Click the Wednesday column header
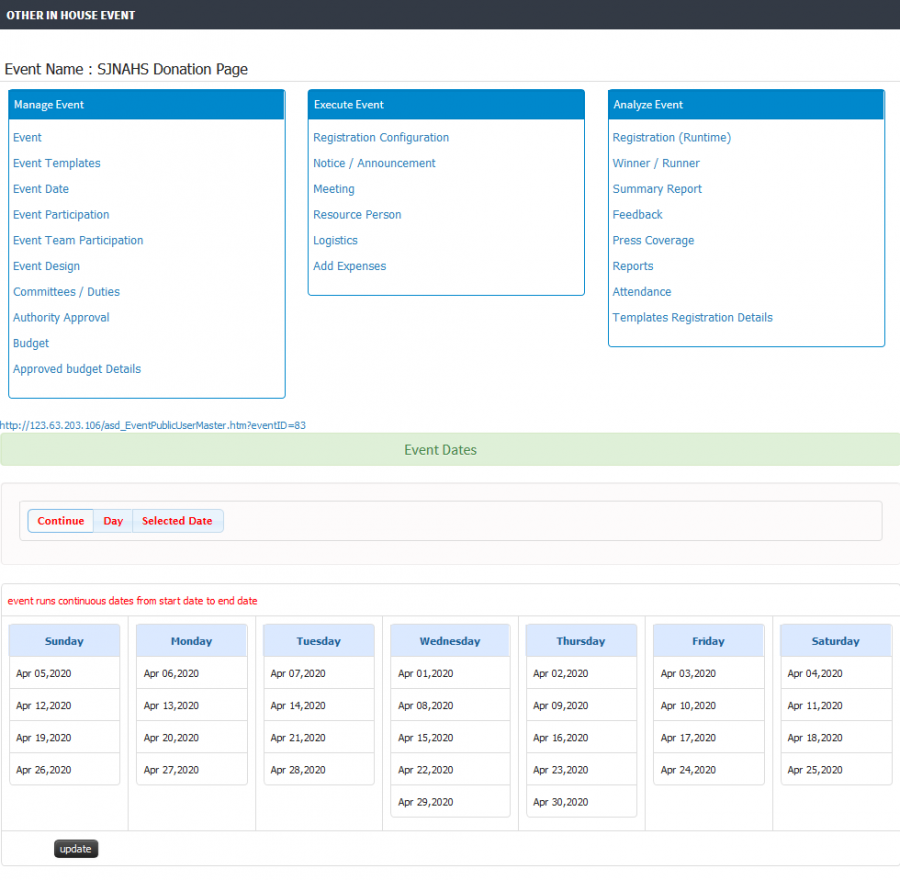 [x=450, y=641]
